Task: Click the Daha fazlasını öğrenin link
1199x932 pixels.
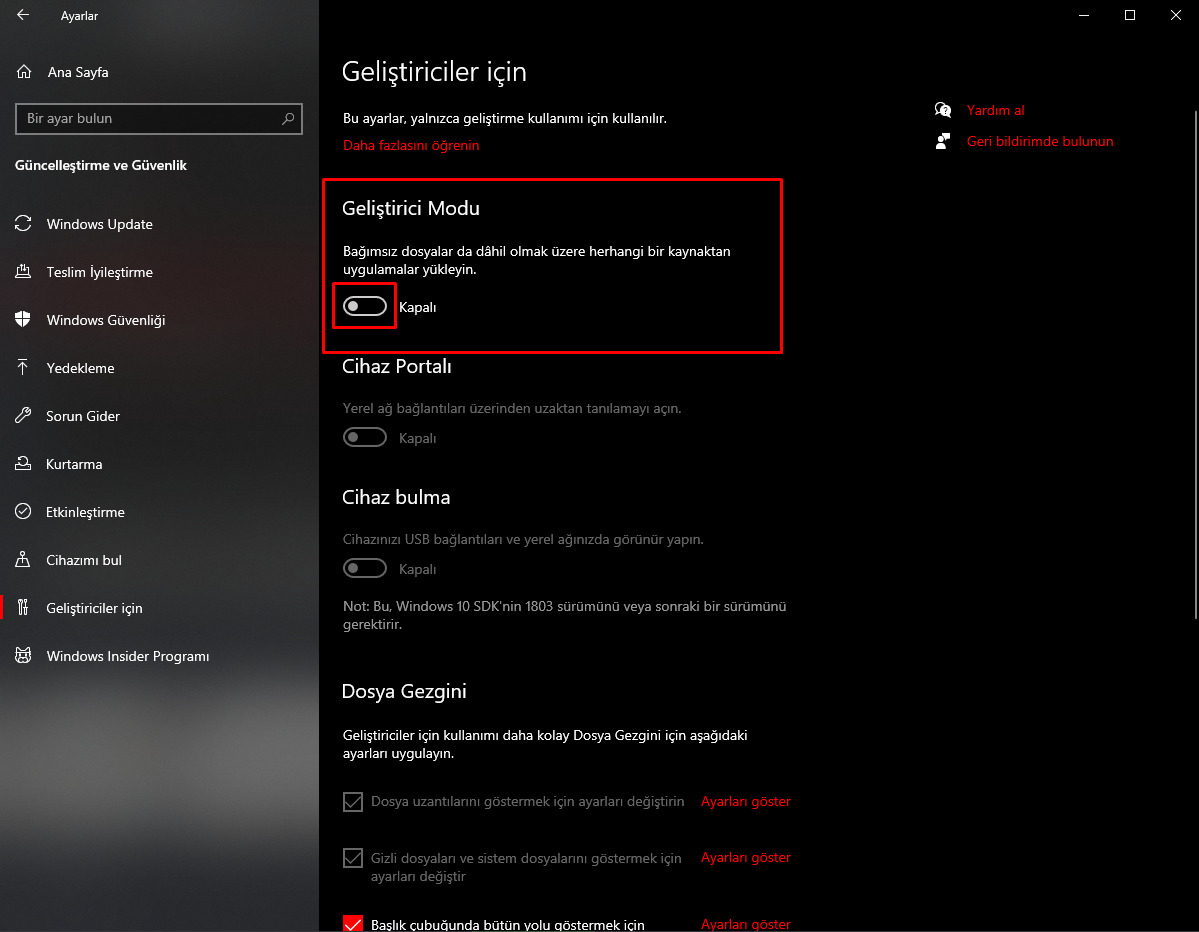Action: pos(411,145)
